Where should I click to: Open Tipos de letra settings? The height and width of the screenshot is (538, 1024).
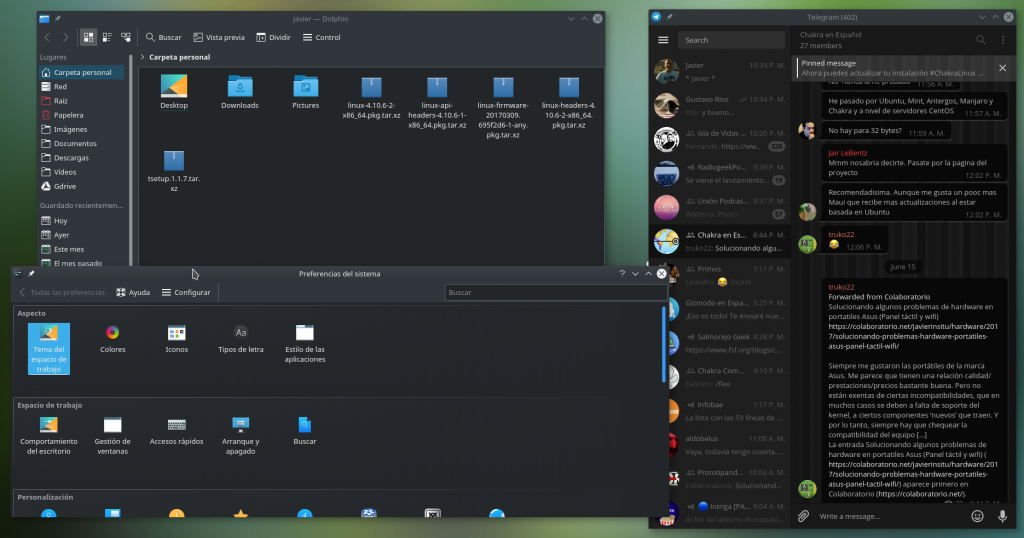click(241, 340)
